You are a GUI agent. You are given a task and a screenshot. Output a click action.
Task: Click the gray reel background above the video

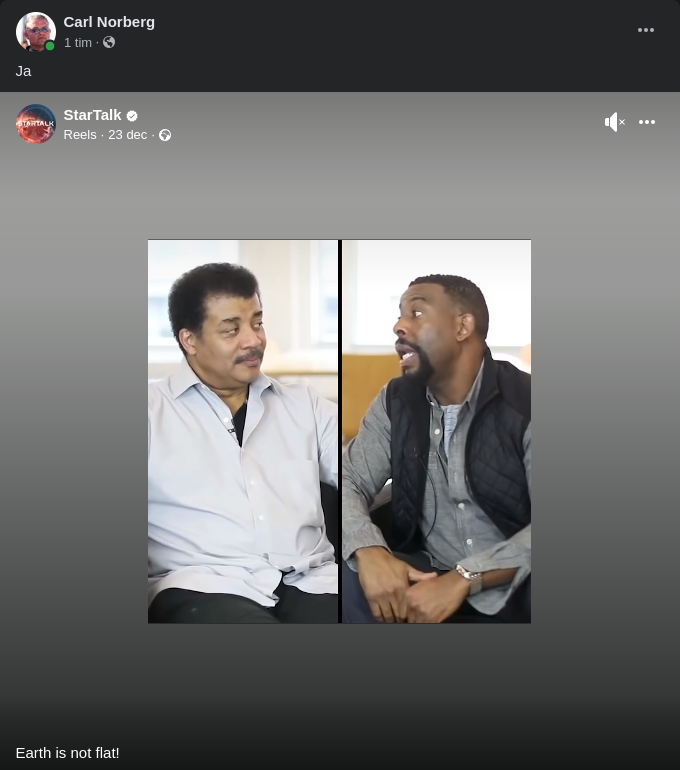click(340, 190)
